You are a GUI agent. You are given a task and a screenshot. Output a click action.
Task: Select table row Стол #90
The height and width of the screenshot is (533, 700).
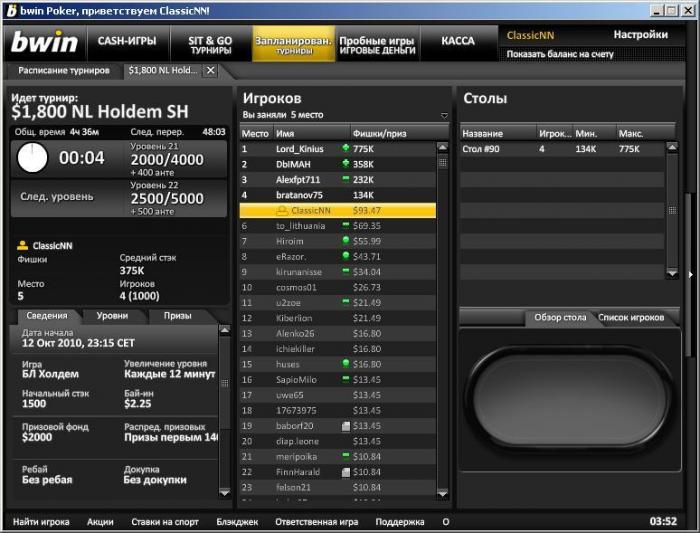click(562, 149)
